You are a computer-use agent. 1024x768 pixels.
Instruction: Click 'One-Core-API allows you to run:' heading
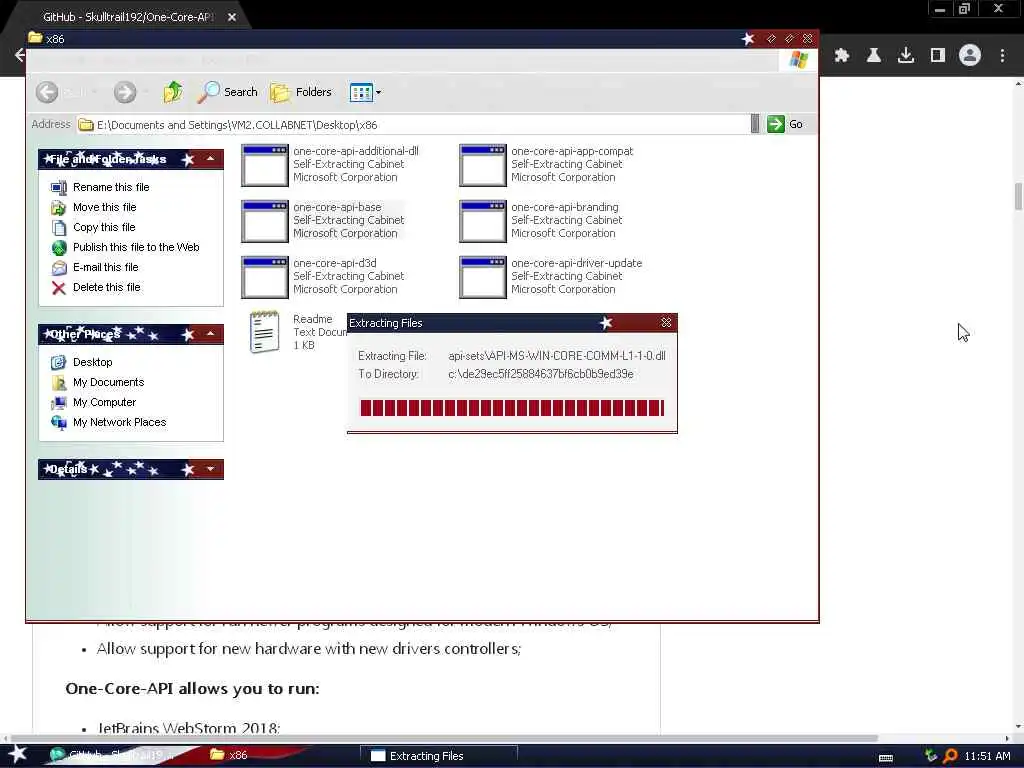(x=193, y=689)
